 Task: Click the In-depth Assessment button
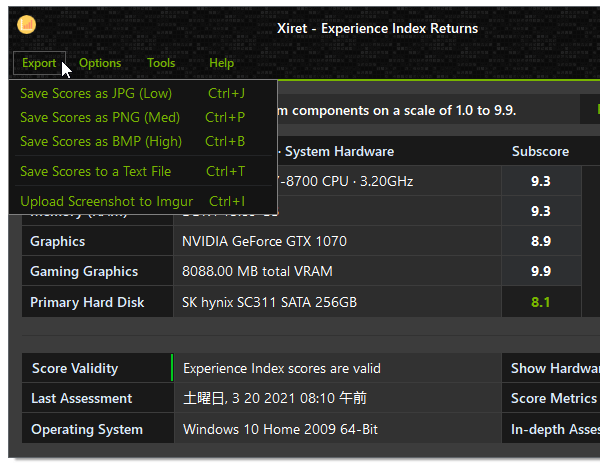coord(551,429)
